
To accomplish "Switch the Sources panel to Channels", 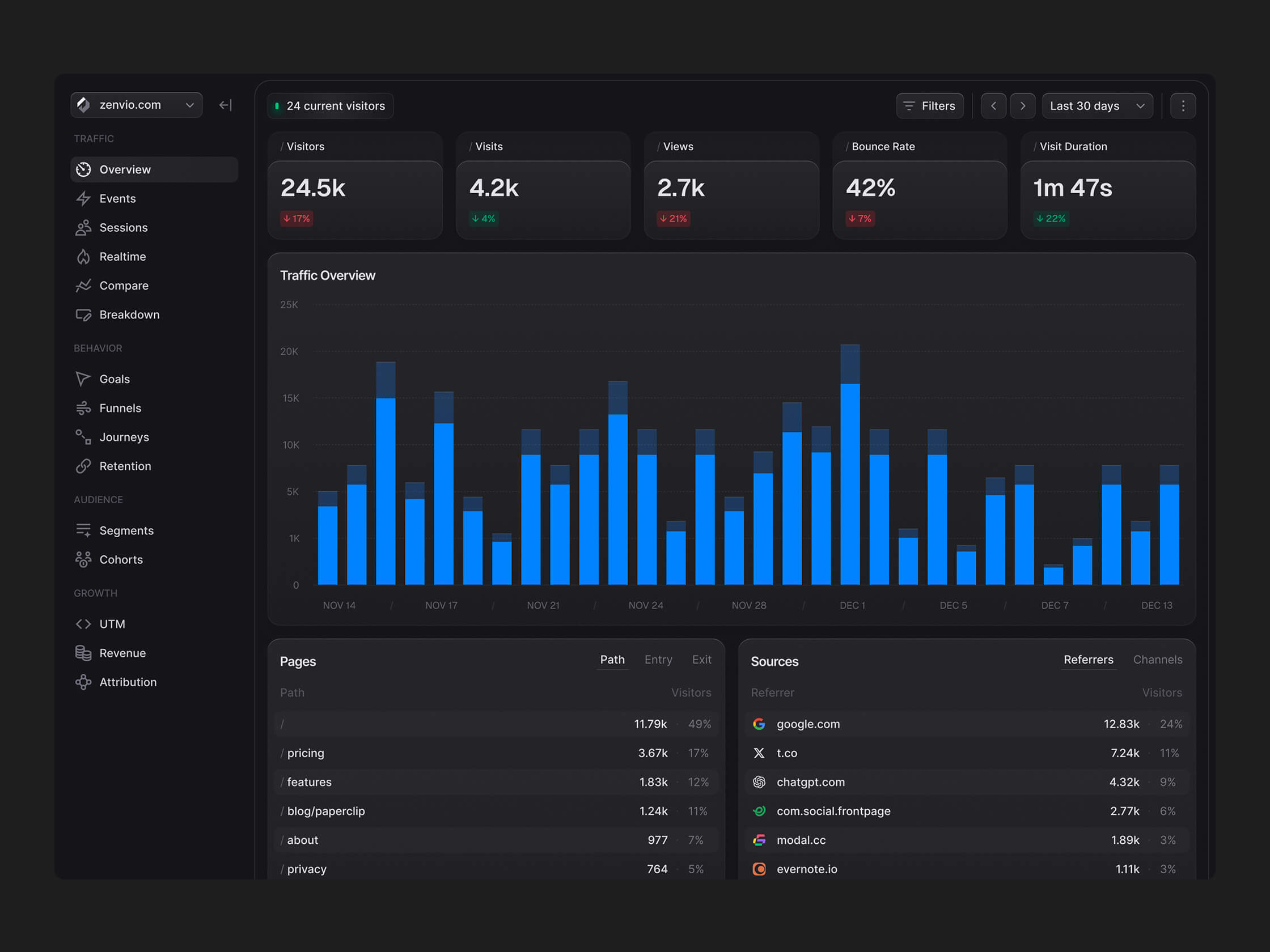I will pyautogui.click(x=1158, y=660).
